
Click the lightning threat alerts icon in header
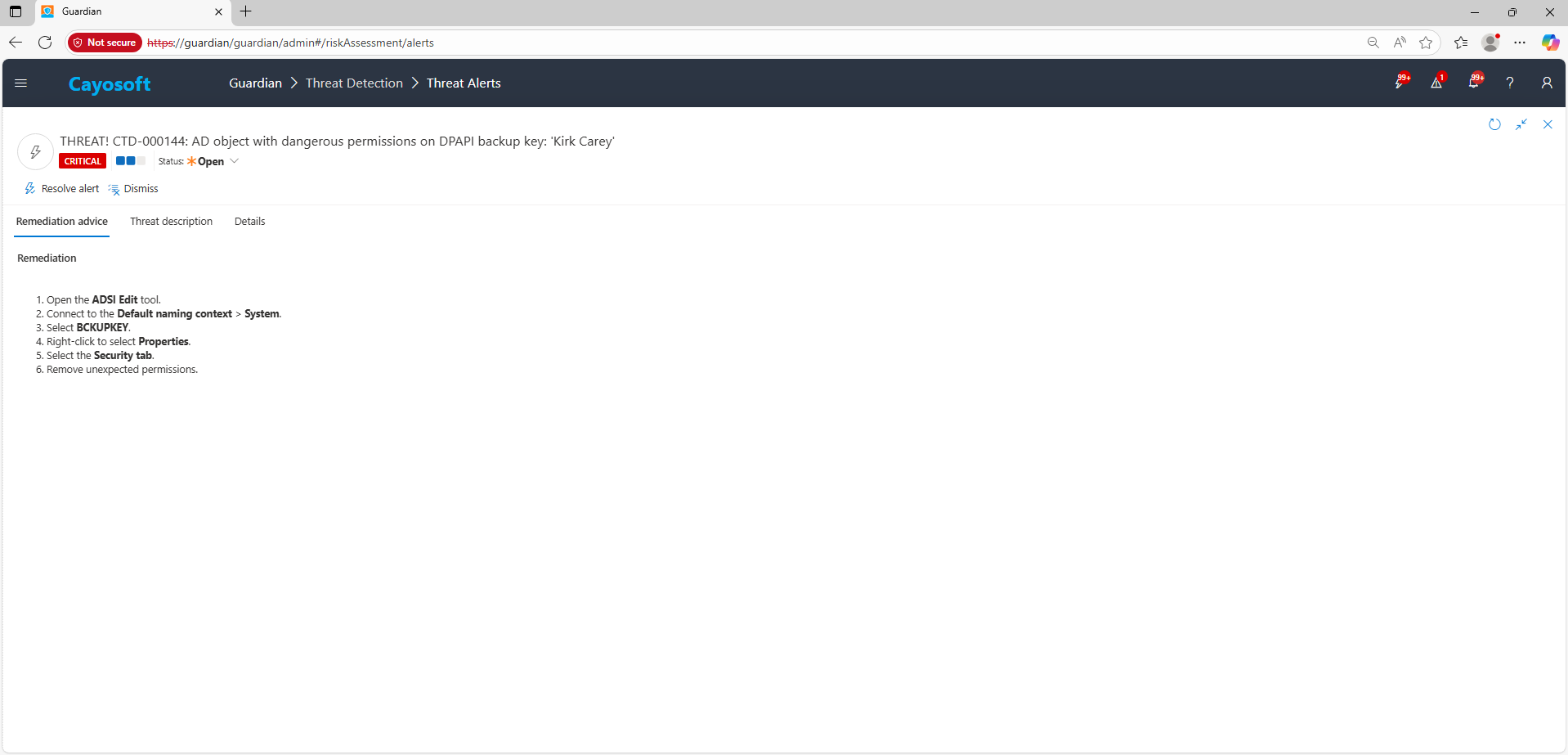coord(1400,83)
